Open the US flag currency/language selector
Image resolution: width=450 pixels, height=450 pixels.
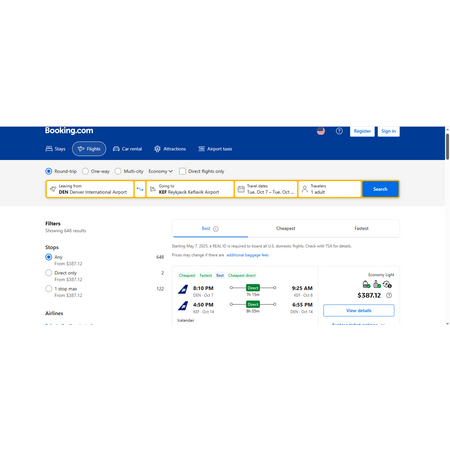coord(321,131)
